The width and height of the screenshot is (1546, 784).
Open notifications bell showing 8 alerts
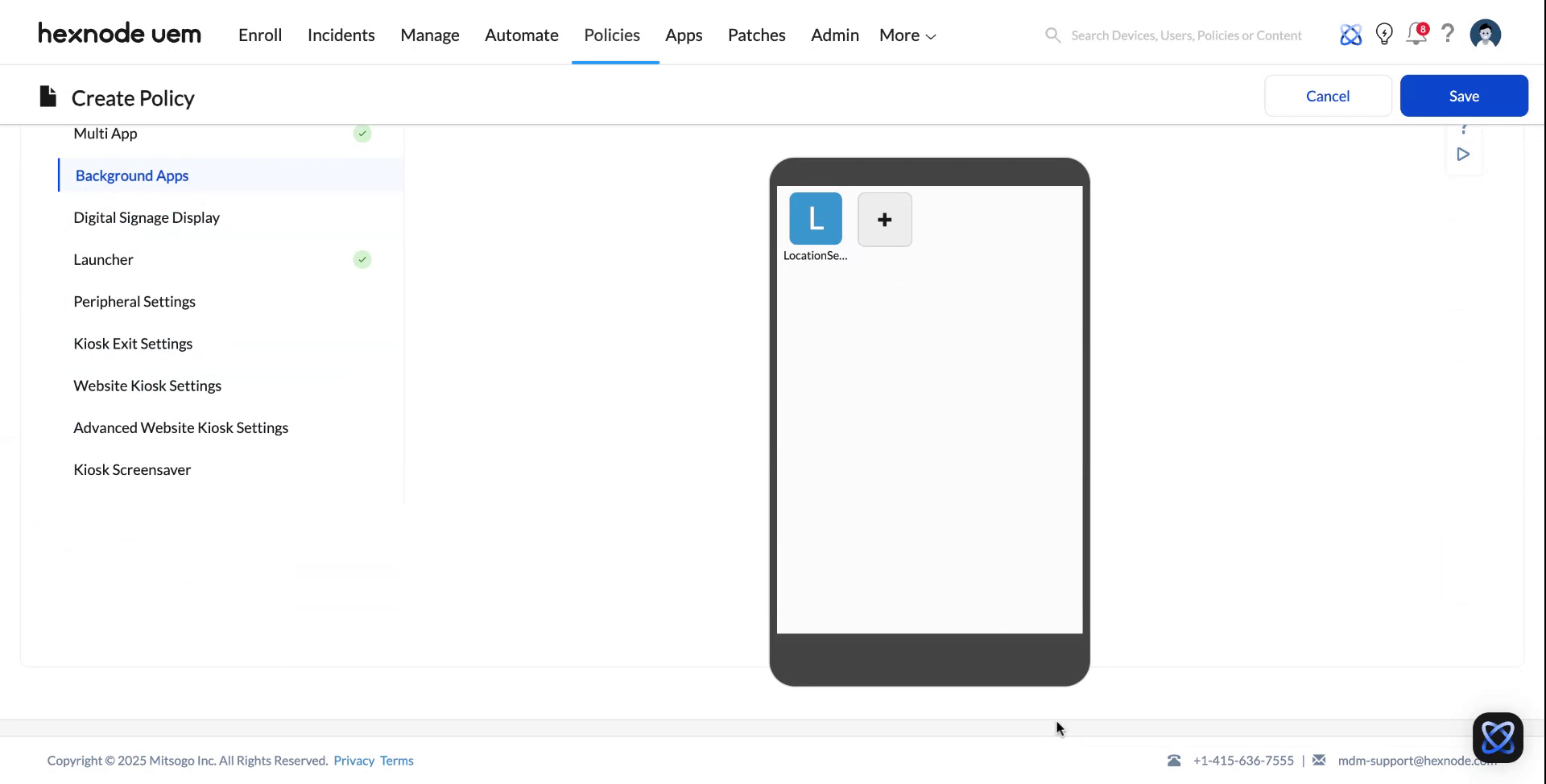[1416, 35]
